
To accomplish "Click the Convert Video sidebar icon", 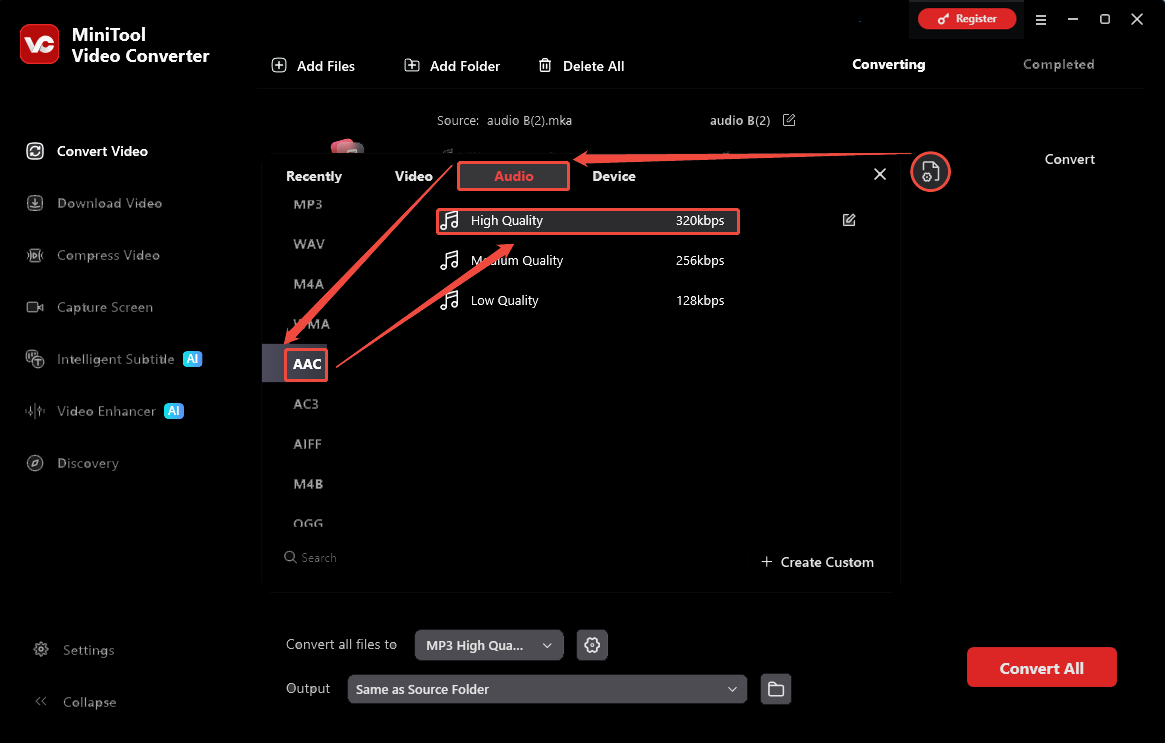I will pos(35,152).
